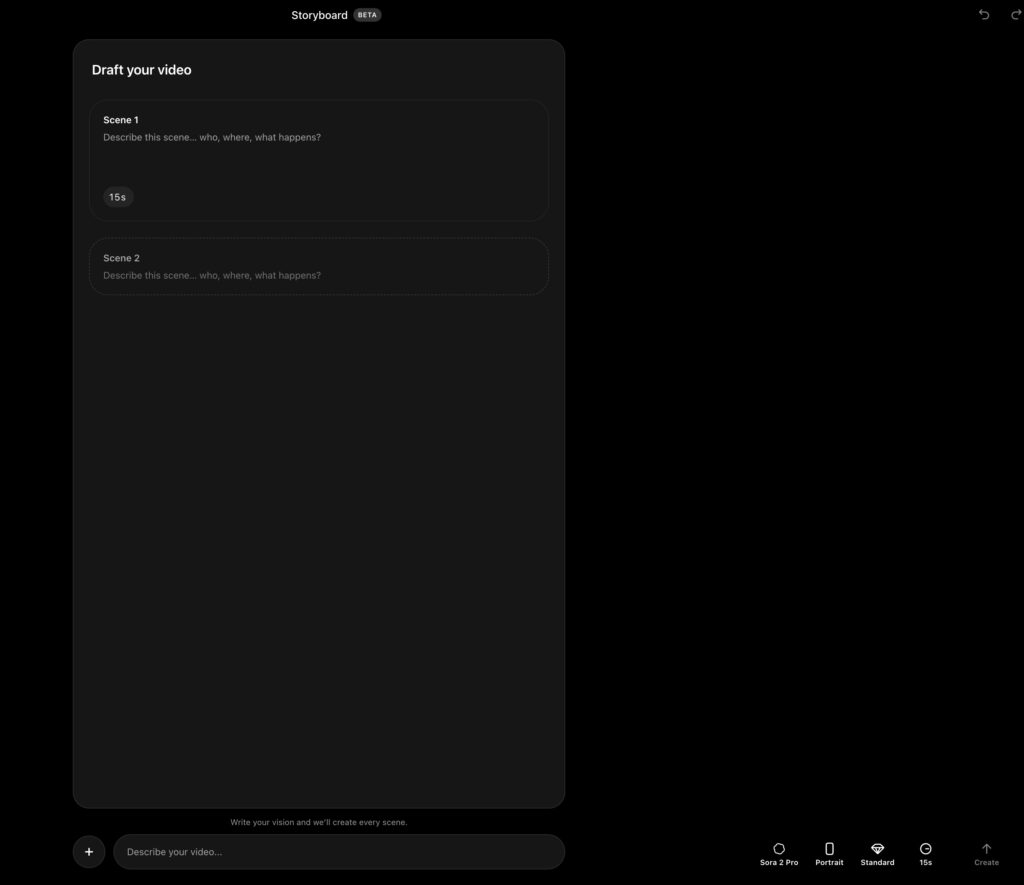Select the Scene 2 heading label

click(x=121, y=258)
